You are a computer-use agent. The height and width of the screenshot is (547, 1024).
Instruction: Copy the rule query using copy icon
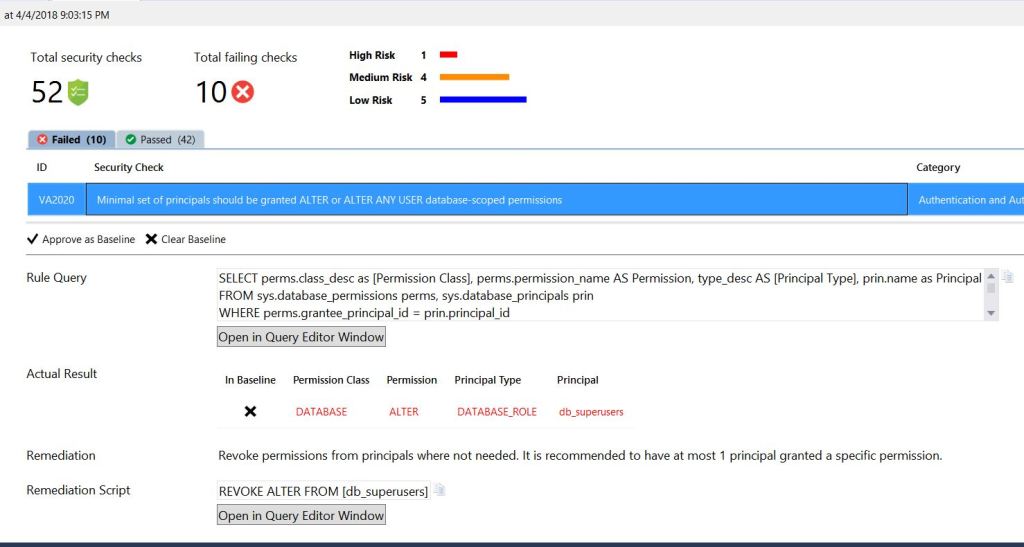pyautogui.click(x=1008, y=277)
